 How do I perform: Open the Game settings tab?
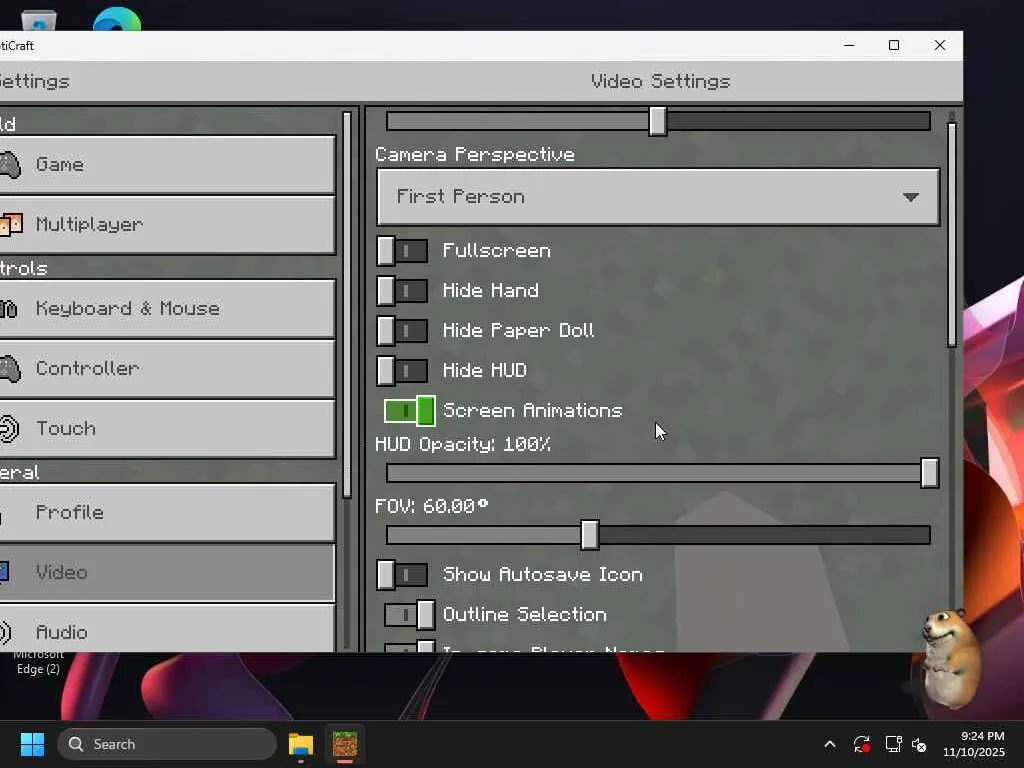click(x=167, y=165)
